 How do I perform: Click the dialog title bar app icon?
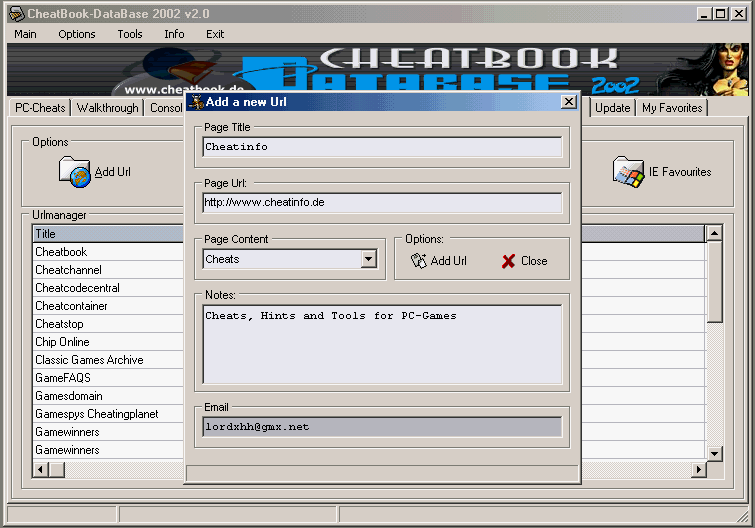point(196,102)
